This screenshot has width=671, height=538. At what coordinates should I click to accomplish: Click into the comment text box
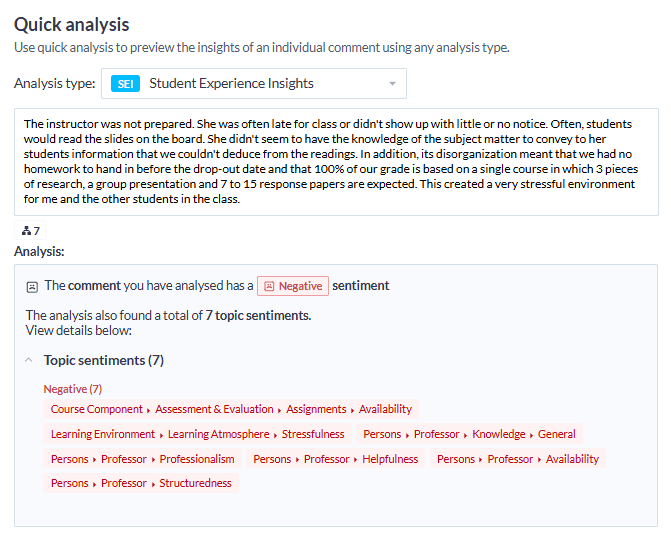pyautogui.click(x=336, y=161)
